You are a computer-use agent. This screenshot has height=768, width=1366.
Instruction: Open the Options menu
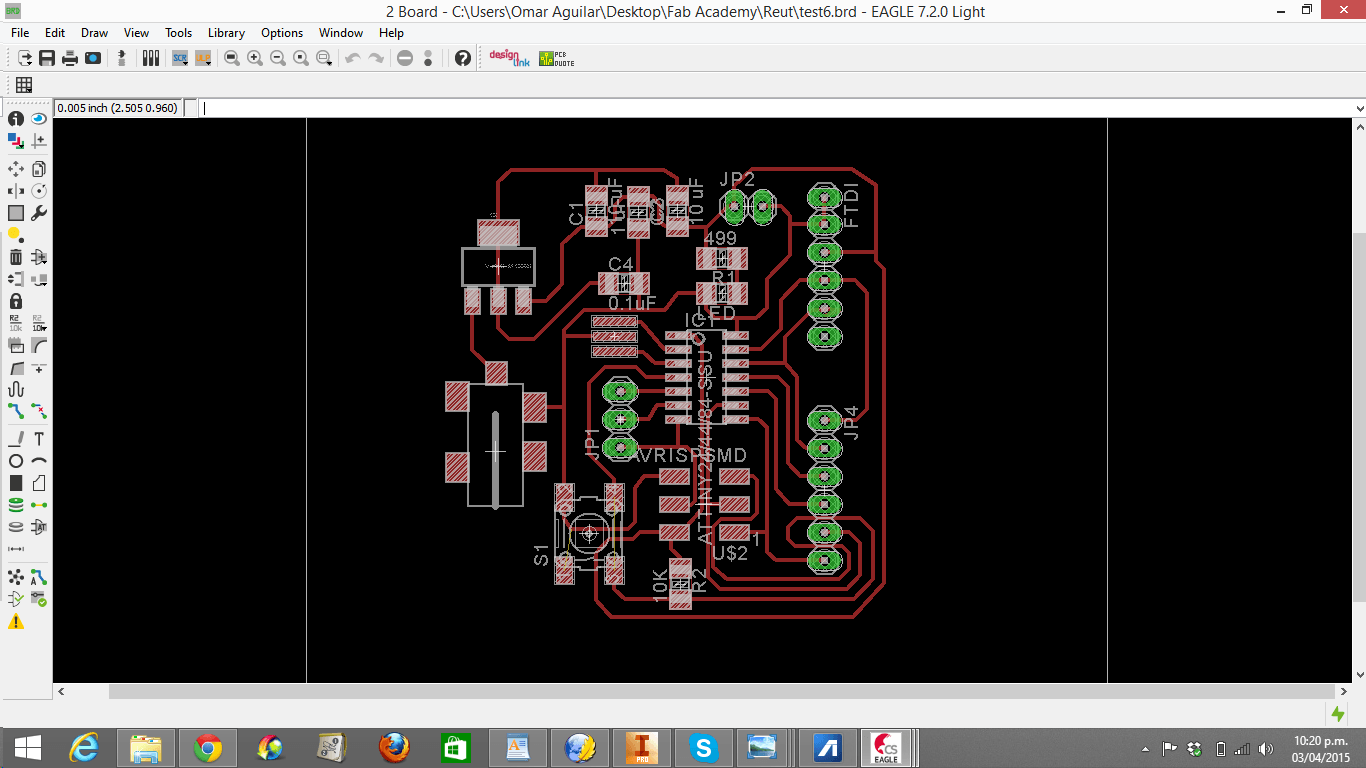click(282, 33)
